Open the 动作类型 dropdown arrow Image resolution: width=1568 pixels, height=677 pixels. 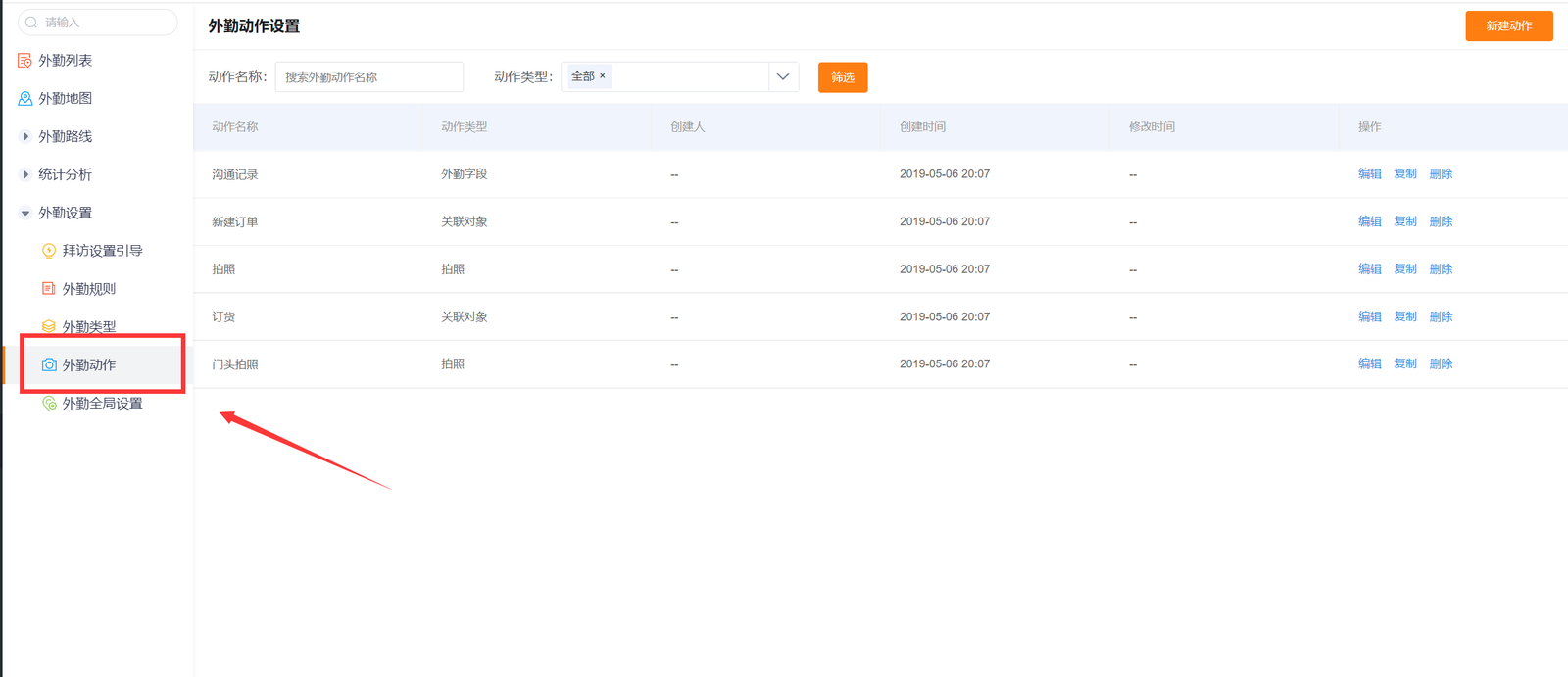pos(783,76)
